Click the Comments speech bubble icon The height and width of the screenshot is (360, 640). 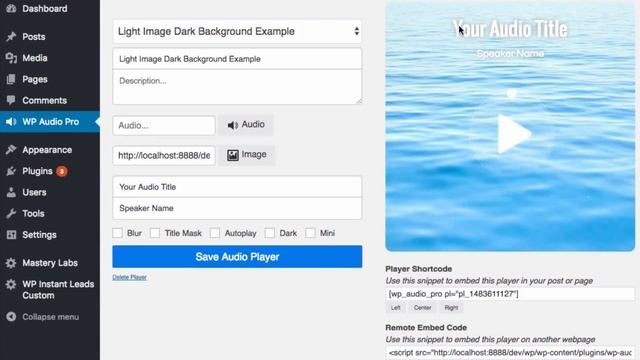(x=11, y=100)
